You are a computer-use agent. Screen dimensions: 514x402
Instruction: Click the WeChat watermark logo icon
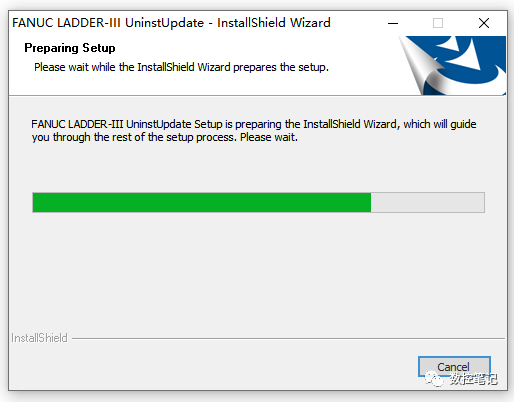pyautogui.click(x=435, y=379)
